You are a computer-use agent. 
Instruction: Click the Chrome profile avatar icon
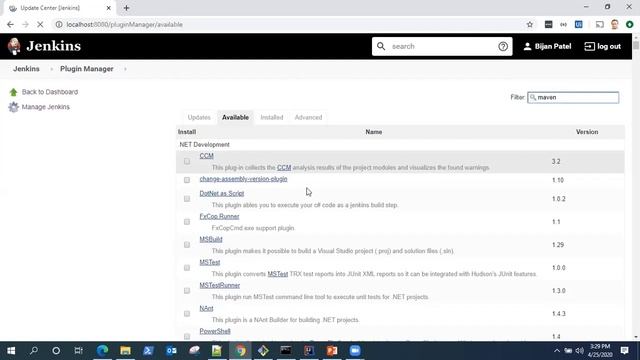(x=615, y=24)
